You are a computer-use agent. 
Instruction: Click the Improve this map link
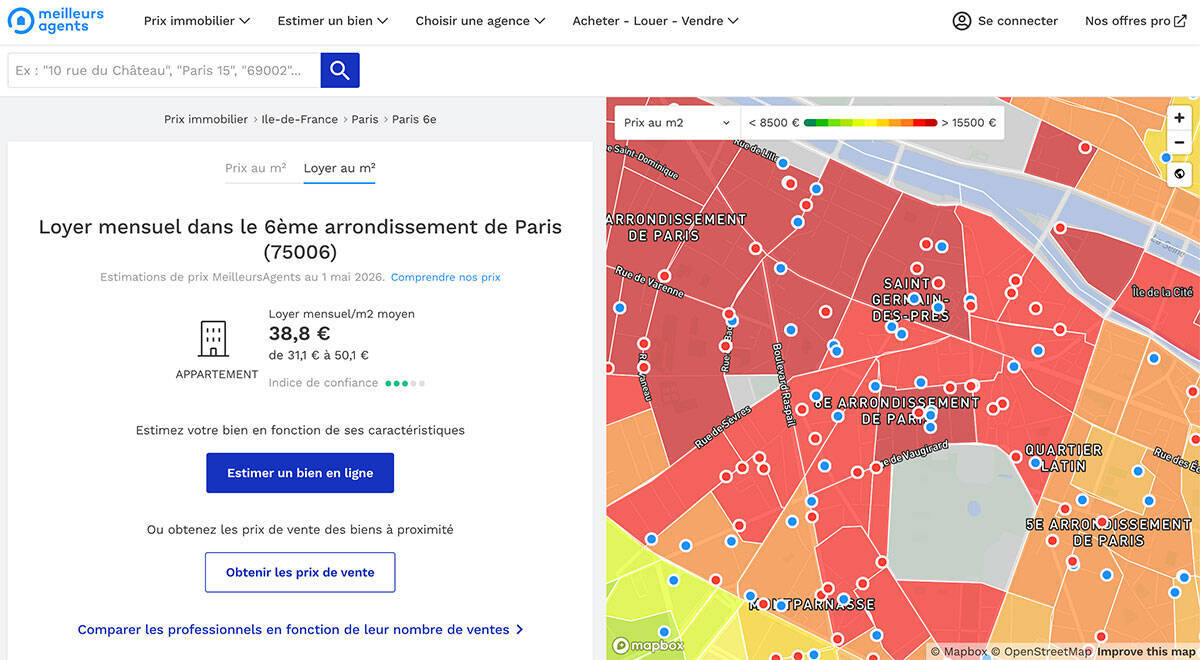tap(1146, 652)
